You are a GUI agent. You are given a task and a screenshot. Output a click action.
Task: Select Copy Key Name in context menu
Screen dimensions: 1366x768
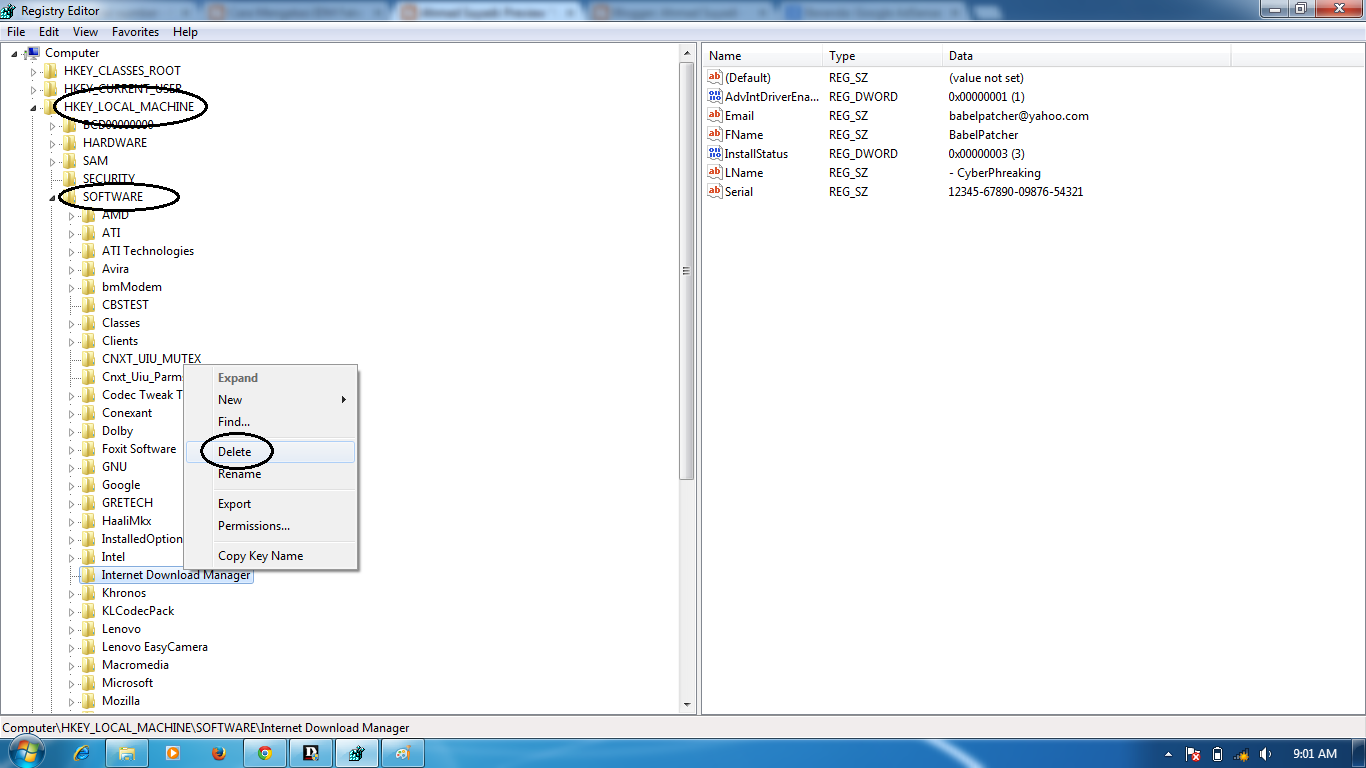(x=270, y=556)
